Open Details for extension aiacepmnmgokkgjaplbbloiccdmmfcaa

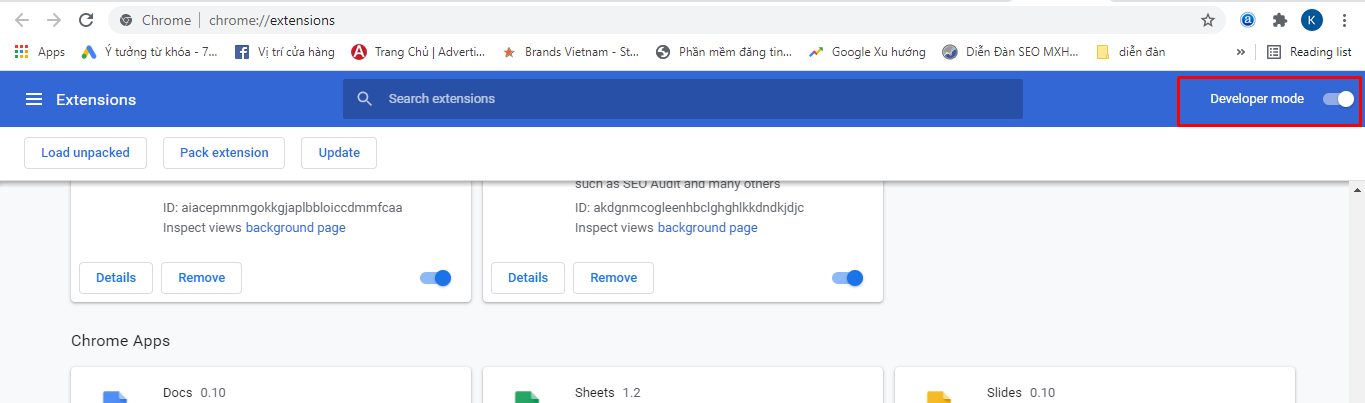[116, 278]
